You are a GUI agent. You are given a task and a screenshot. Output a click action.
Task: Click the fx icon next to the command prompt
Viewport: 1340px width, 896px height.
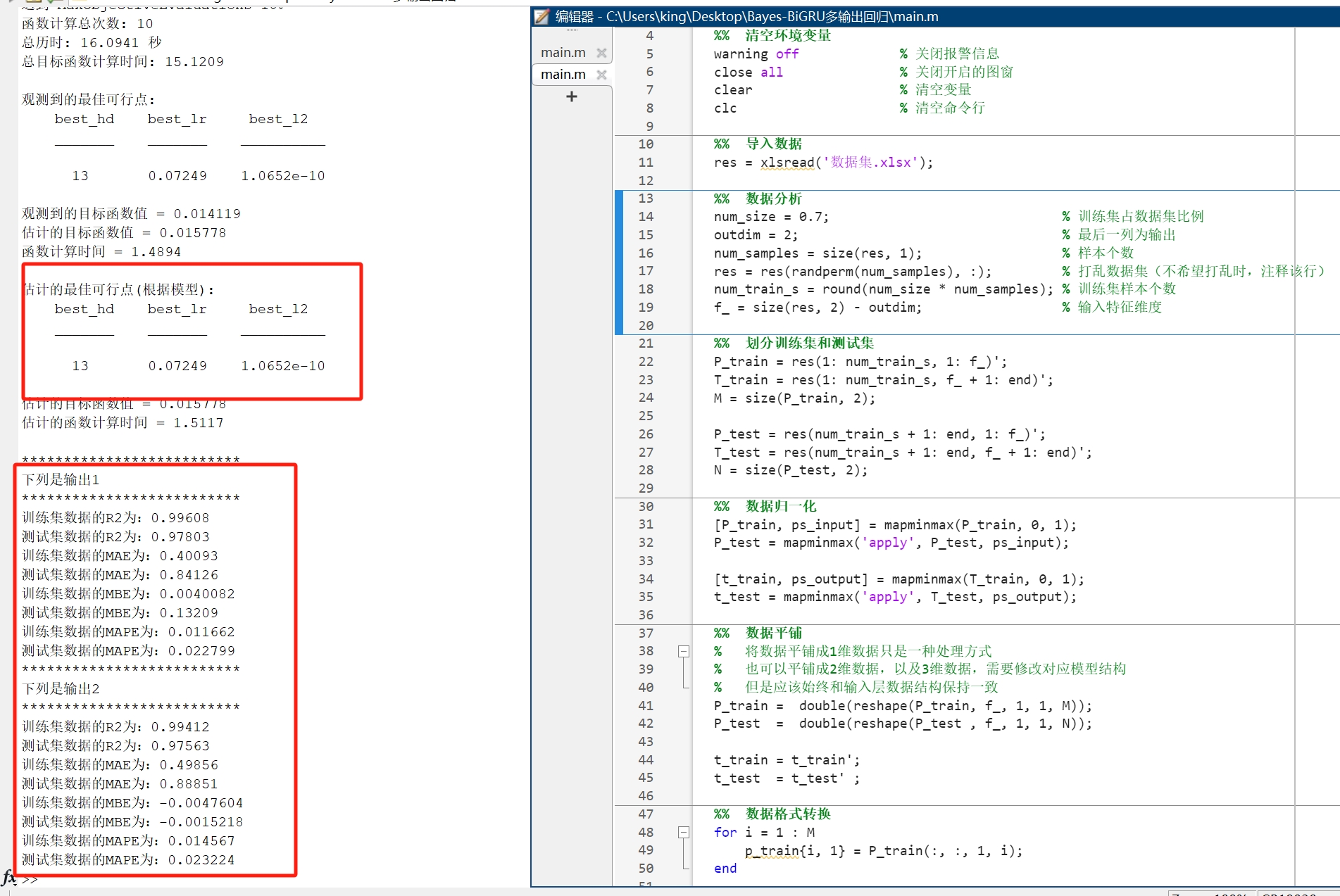click(x=9, y=879)
